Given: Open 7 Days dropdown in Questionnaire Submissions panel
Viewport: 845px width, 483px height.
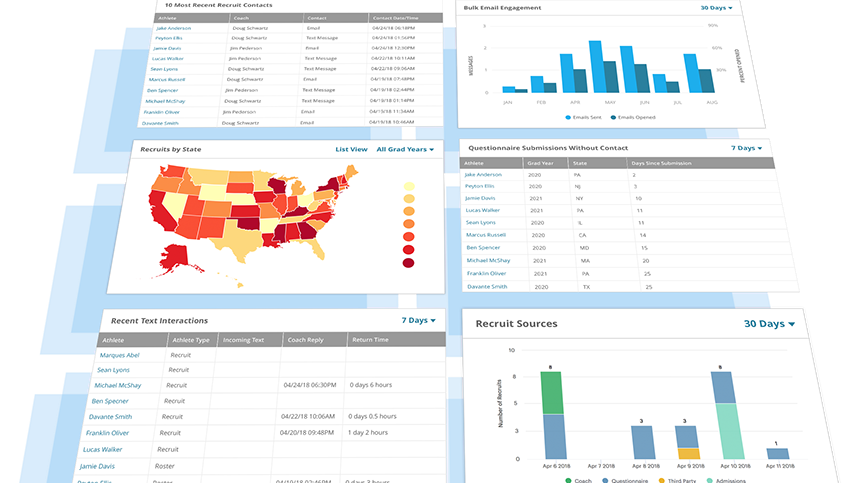Looking at the screenshot, I should click(745, 148).
